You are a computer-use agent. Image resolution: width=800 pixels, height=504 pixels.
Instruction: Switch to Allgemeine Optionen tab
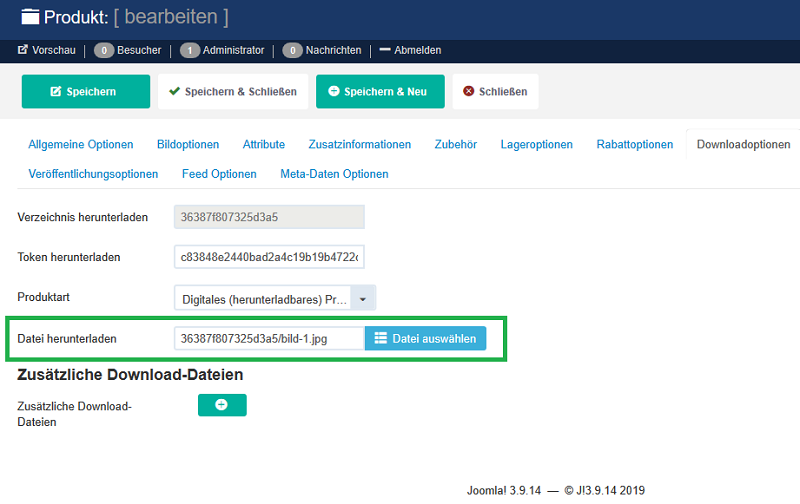(81, 144)
